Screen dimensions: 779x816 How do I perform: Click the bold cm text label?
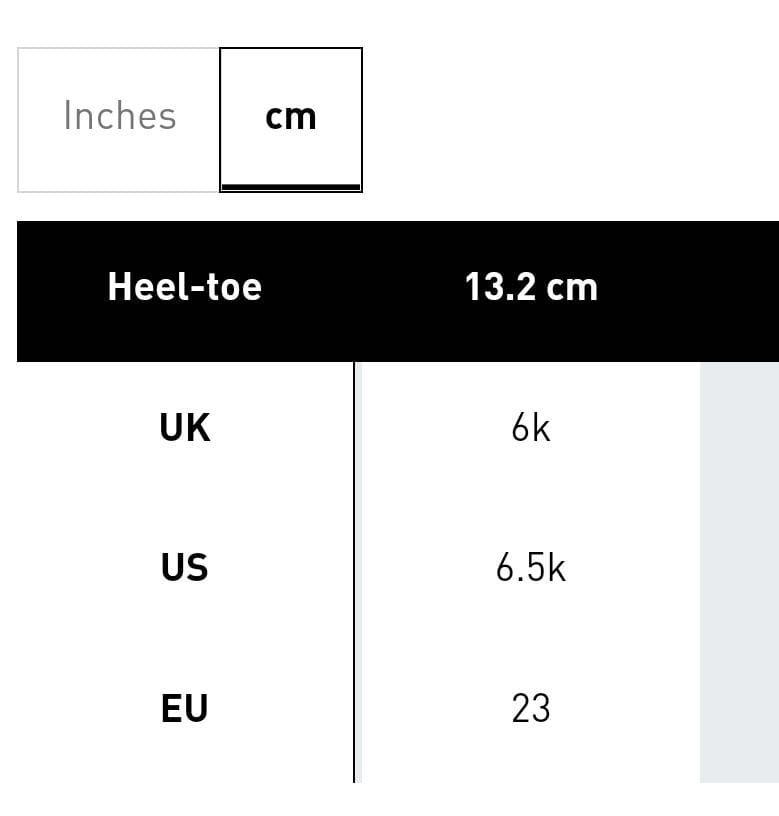[291, 117]
